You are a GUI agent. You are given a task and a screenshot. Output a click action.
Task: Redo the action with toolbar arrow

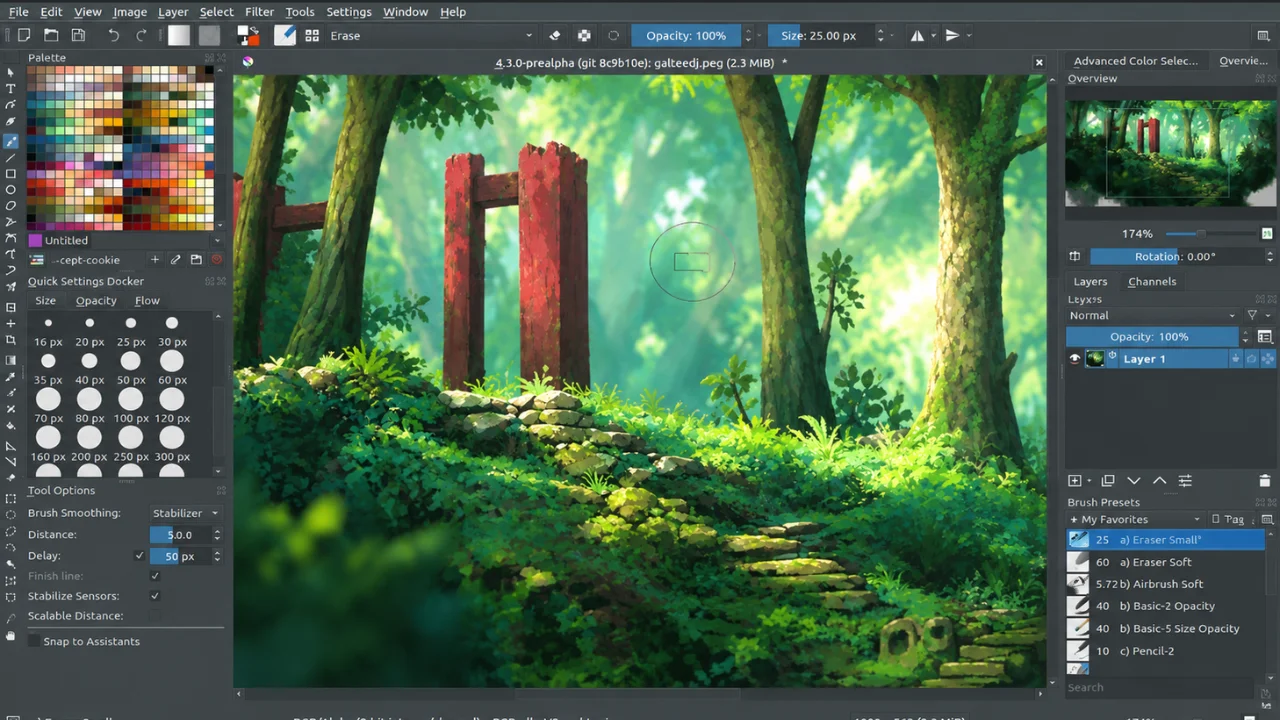[x=141, y=35]
